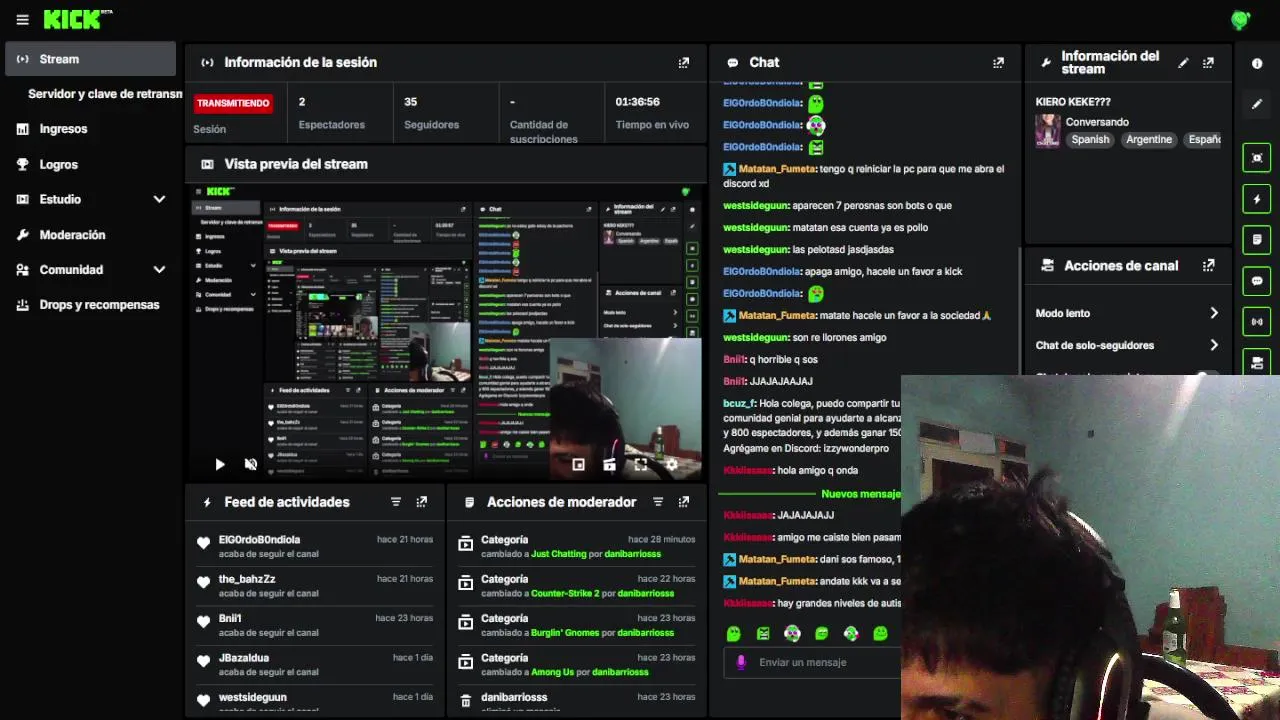Click the pencil icon in the right rail
1280x720 pixels.
1257,104
